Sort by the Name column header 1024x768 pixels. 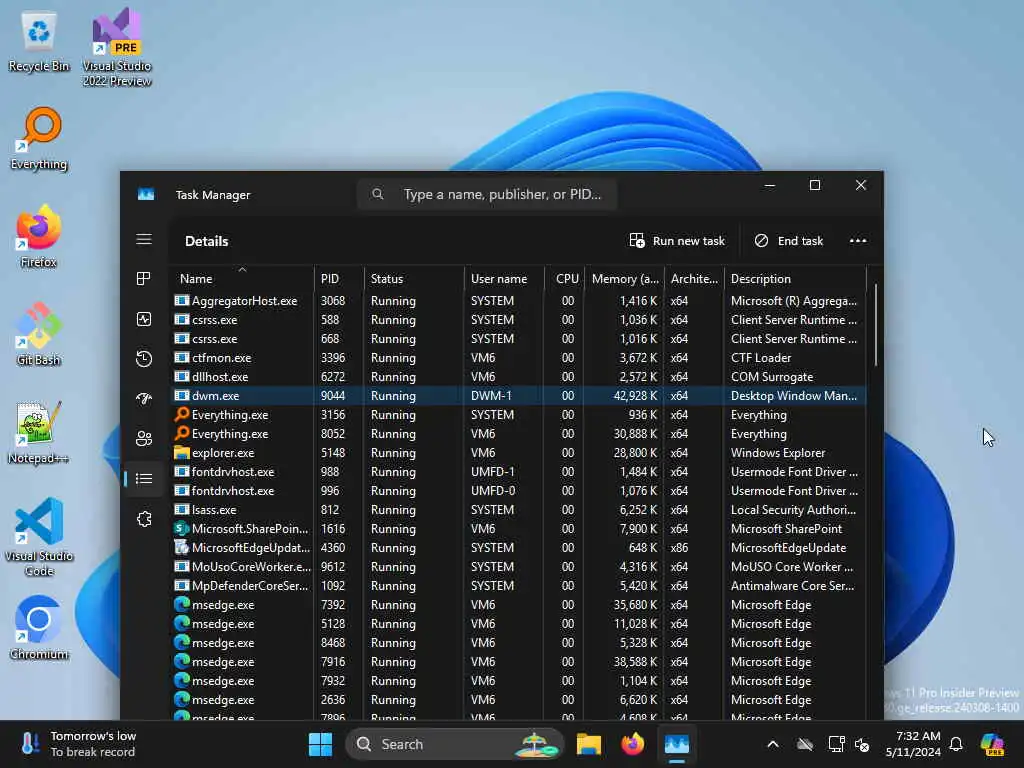[x=242, y=278]
